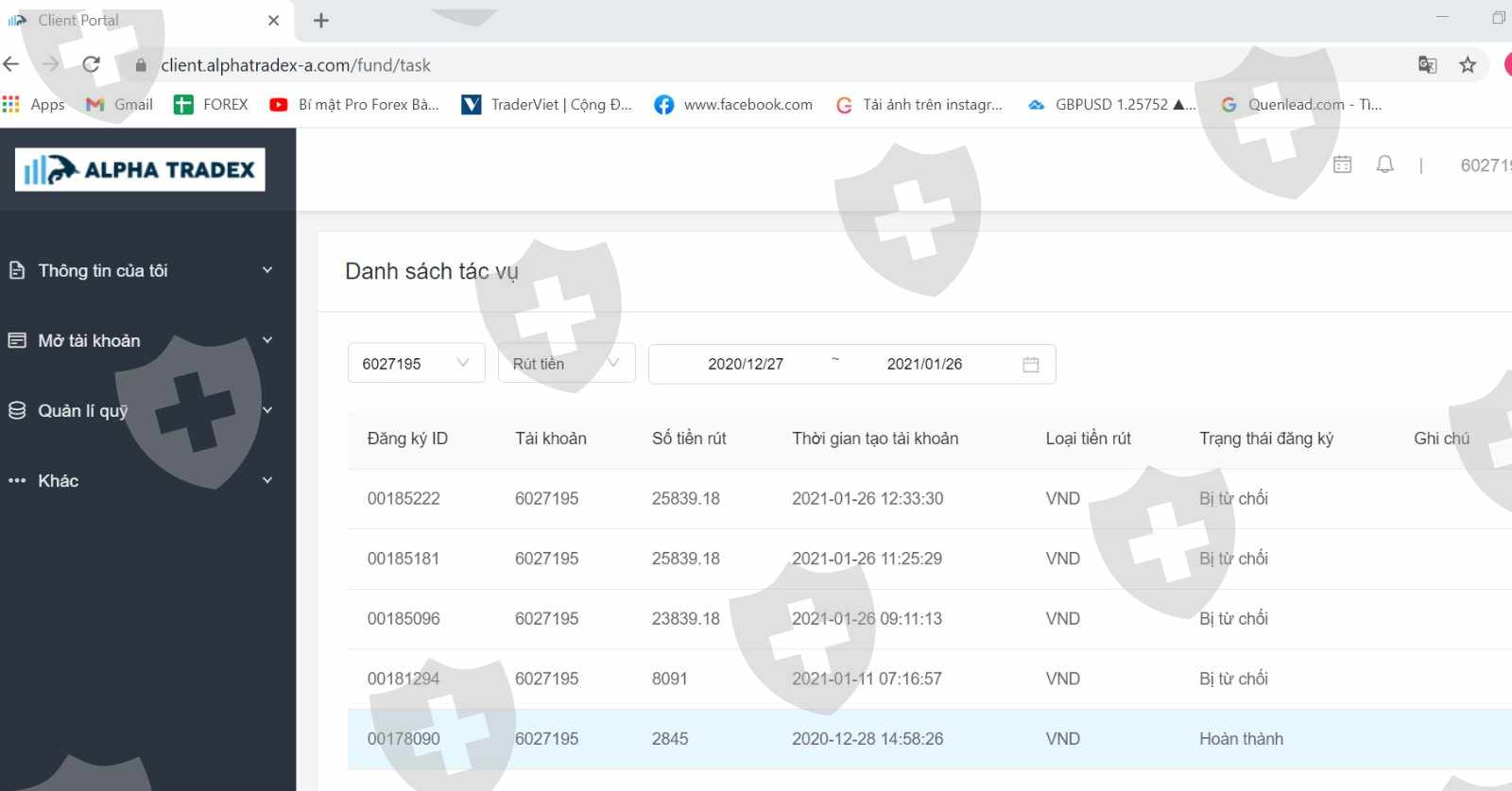1512x791 pixels.
Task: Open the Rút tiền type dropdown
Action: pyautogui.click(x=566, y=364)
